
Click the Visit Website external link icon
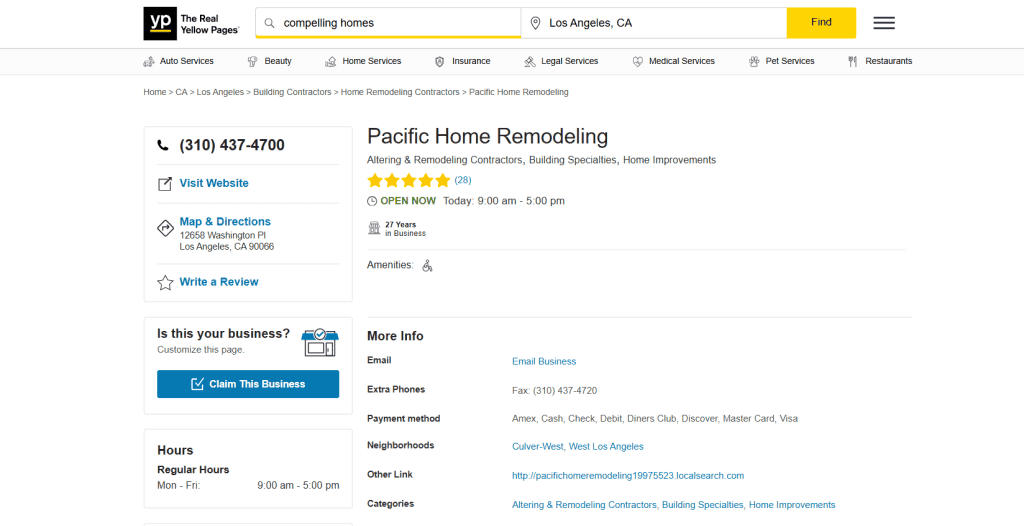(x=165, y=184)
